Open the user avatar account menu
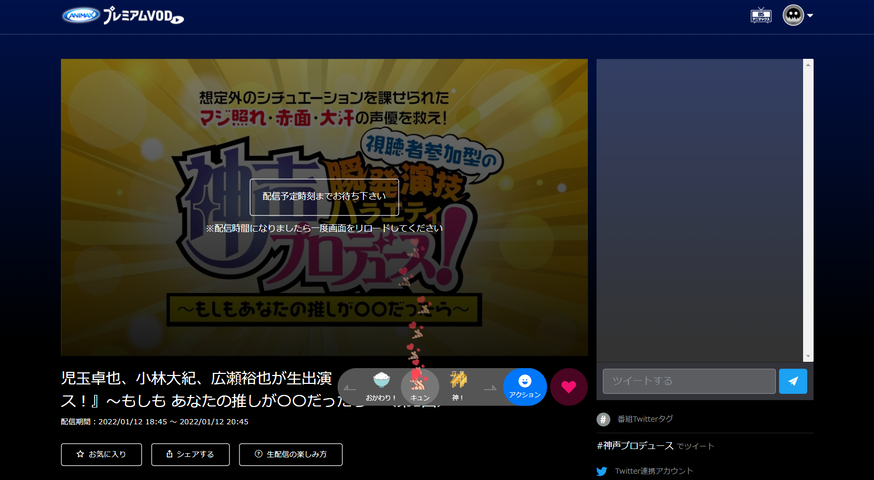The width and height of the screenshot is (874, 480). (x=798, y=15)
